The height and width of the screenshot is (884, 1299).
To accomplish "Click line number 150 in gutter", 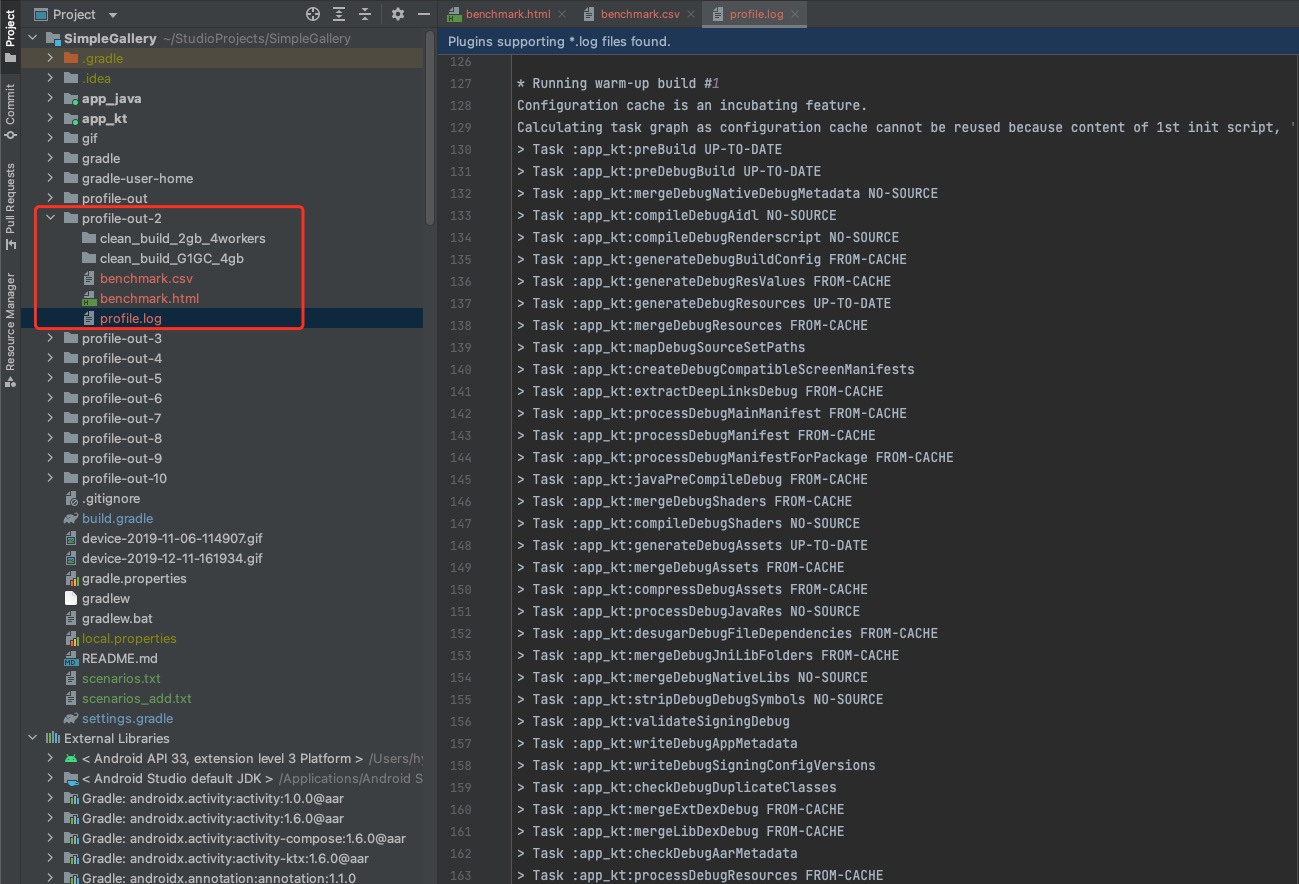I will (x=461, y=589).
